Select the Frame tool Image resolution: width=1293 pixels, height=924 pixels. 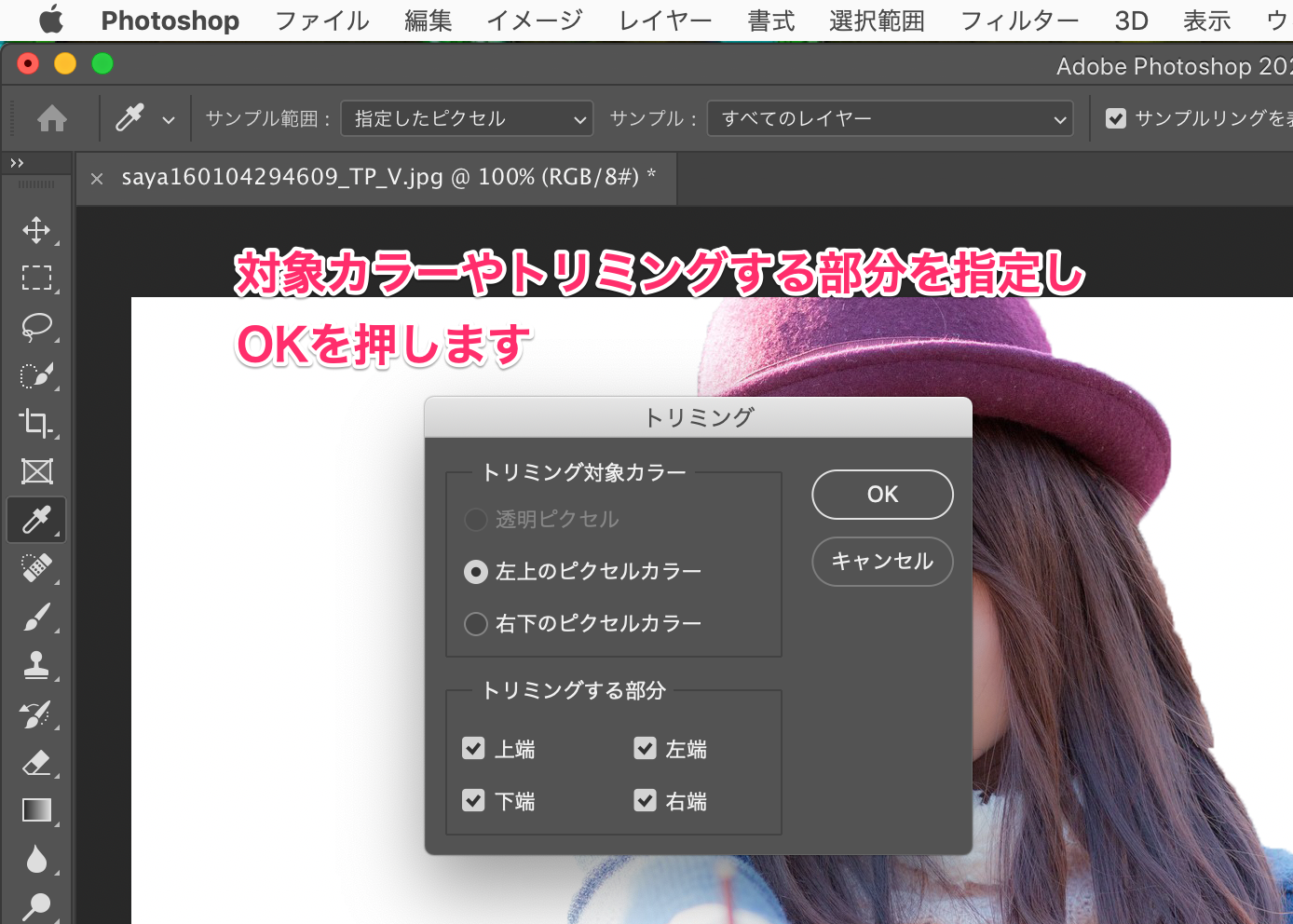coord(36,471)
